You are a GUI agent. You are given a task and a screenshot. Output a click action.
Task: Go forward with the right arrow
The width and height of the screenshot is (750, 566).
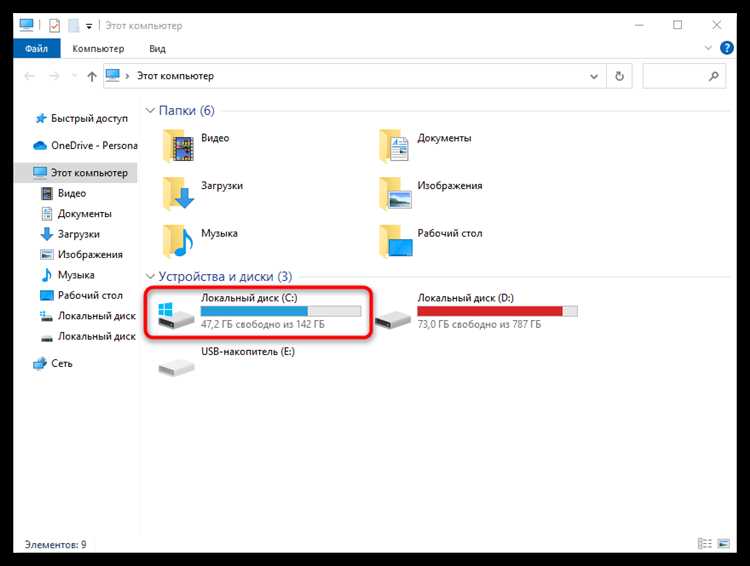coord(54,76)
